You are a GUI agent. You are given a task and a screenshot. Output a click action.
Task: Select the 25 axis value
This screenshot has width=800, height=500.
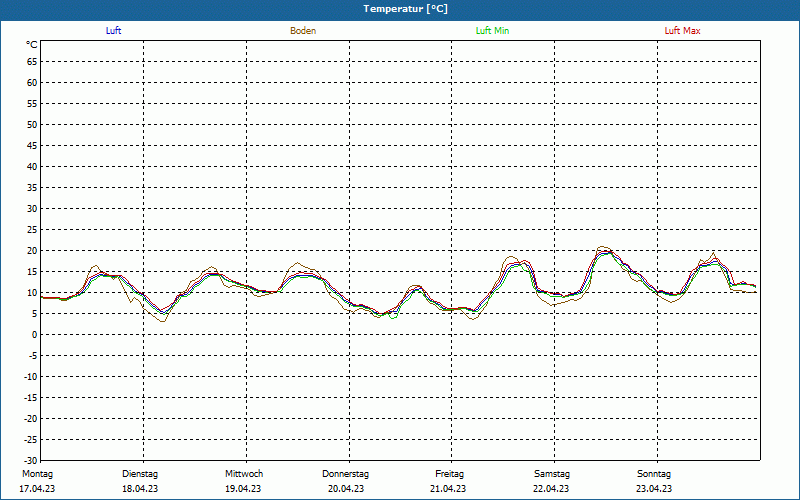coord(32,230)
